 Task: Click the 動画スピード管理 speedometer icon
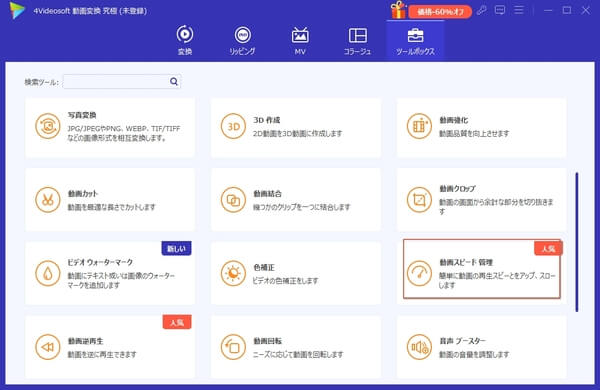(419, 273)
